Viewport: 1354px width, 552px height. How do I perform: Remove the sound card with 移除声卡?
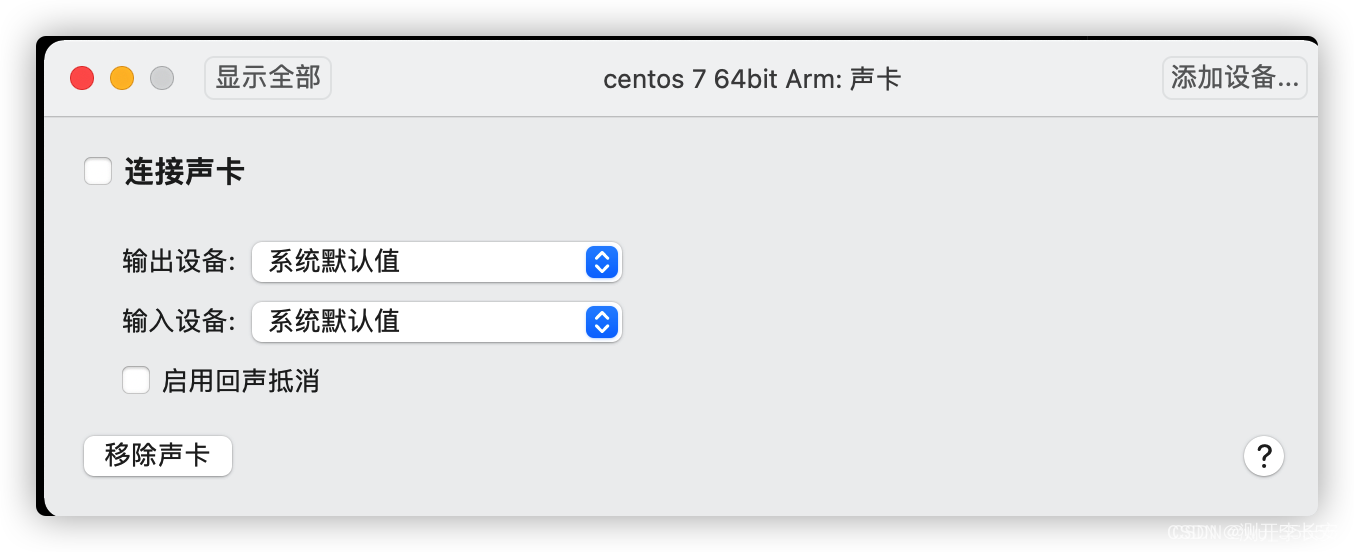pyautogui.click(x=158, y=456)
